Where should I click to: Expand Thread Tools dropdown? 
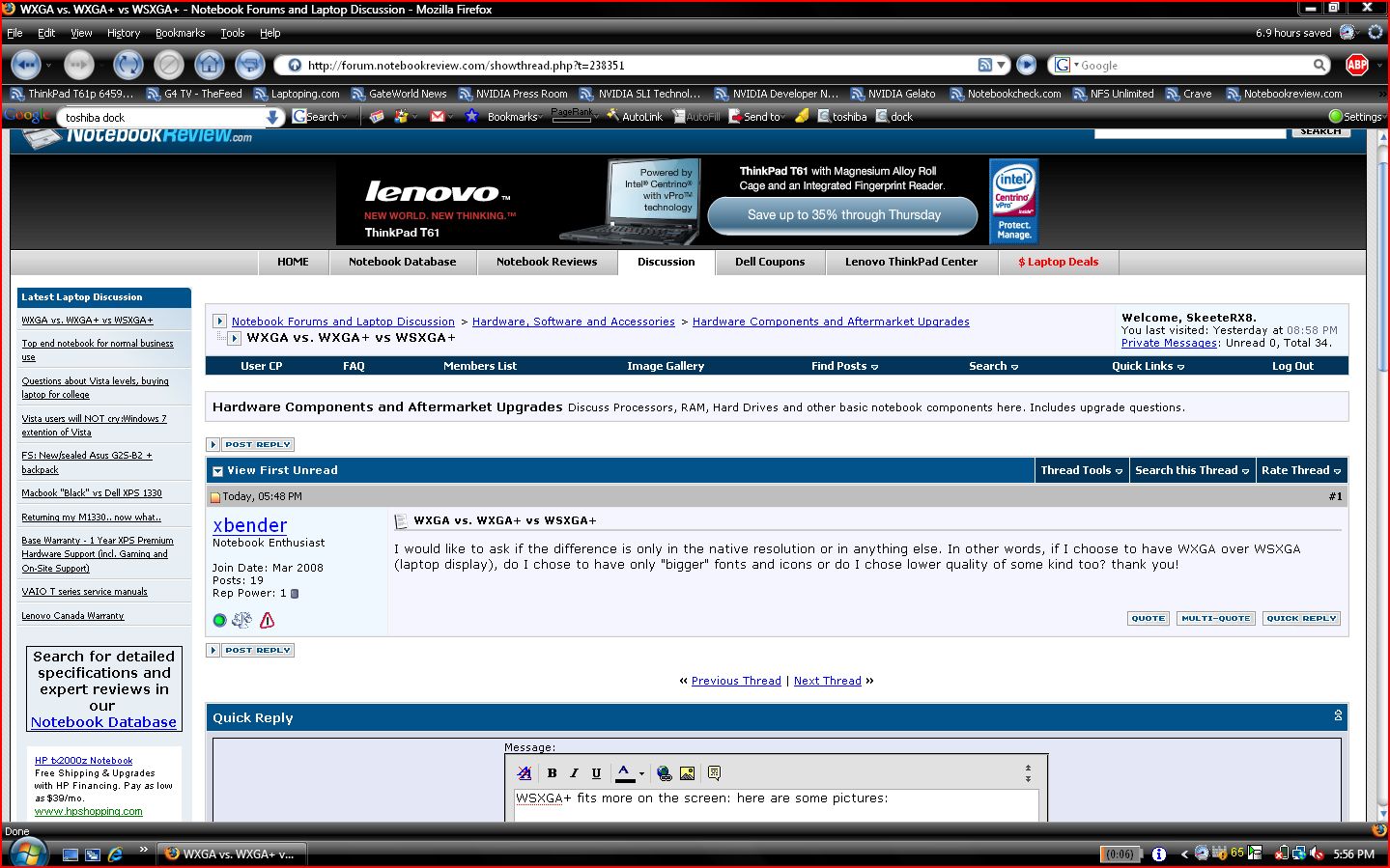click(1081, 470)
